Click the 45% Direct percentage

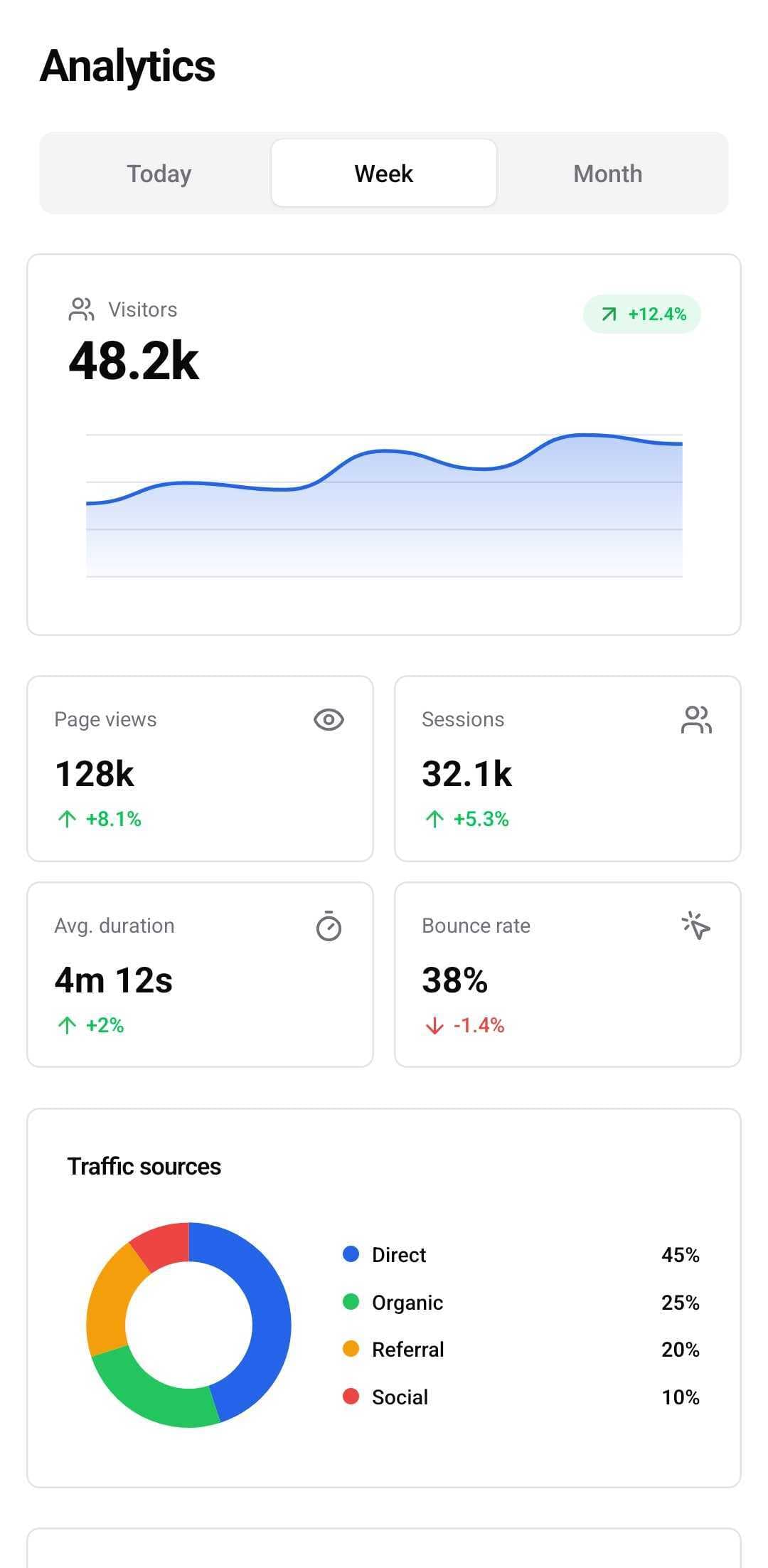coord(681,1254)
